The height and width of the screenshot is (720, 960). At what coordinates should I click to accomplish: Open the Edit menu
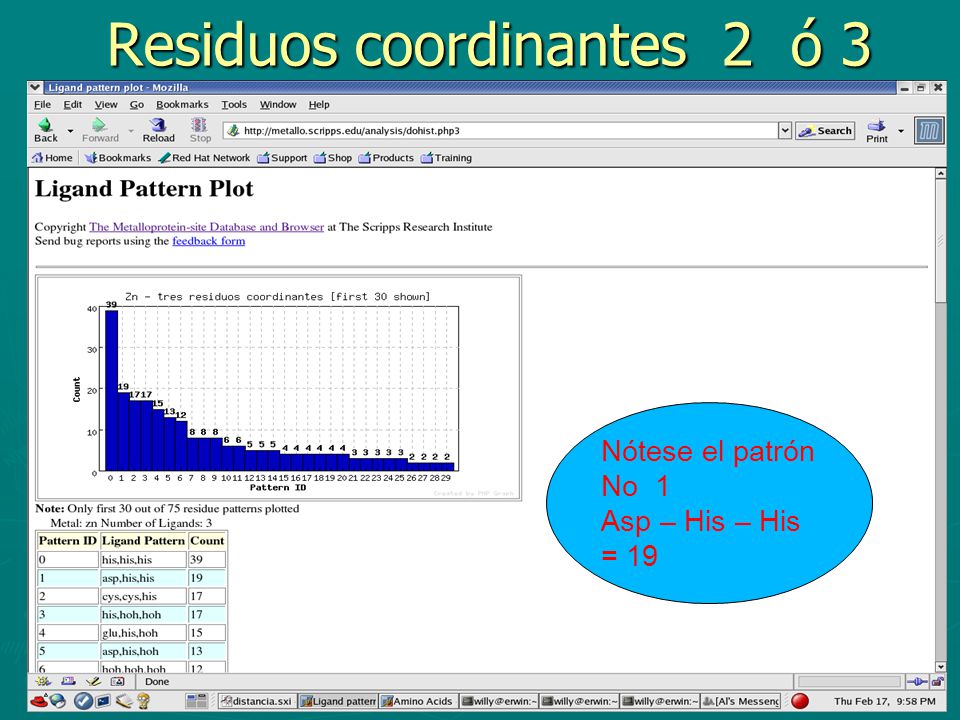coord(73,105)
